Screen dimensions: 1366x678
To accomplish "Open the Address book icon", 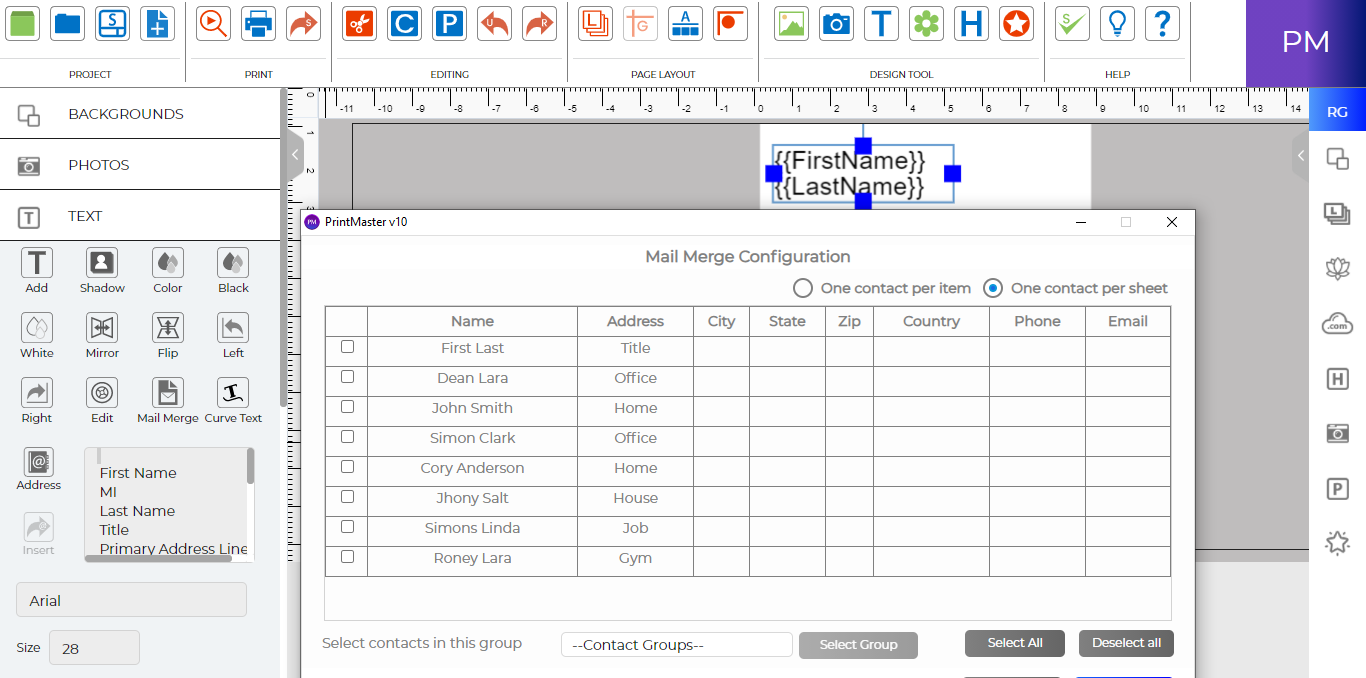I will (x=39, y=462).
